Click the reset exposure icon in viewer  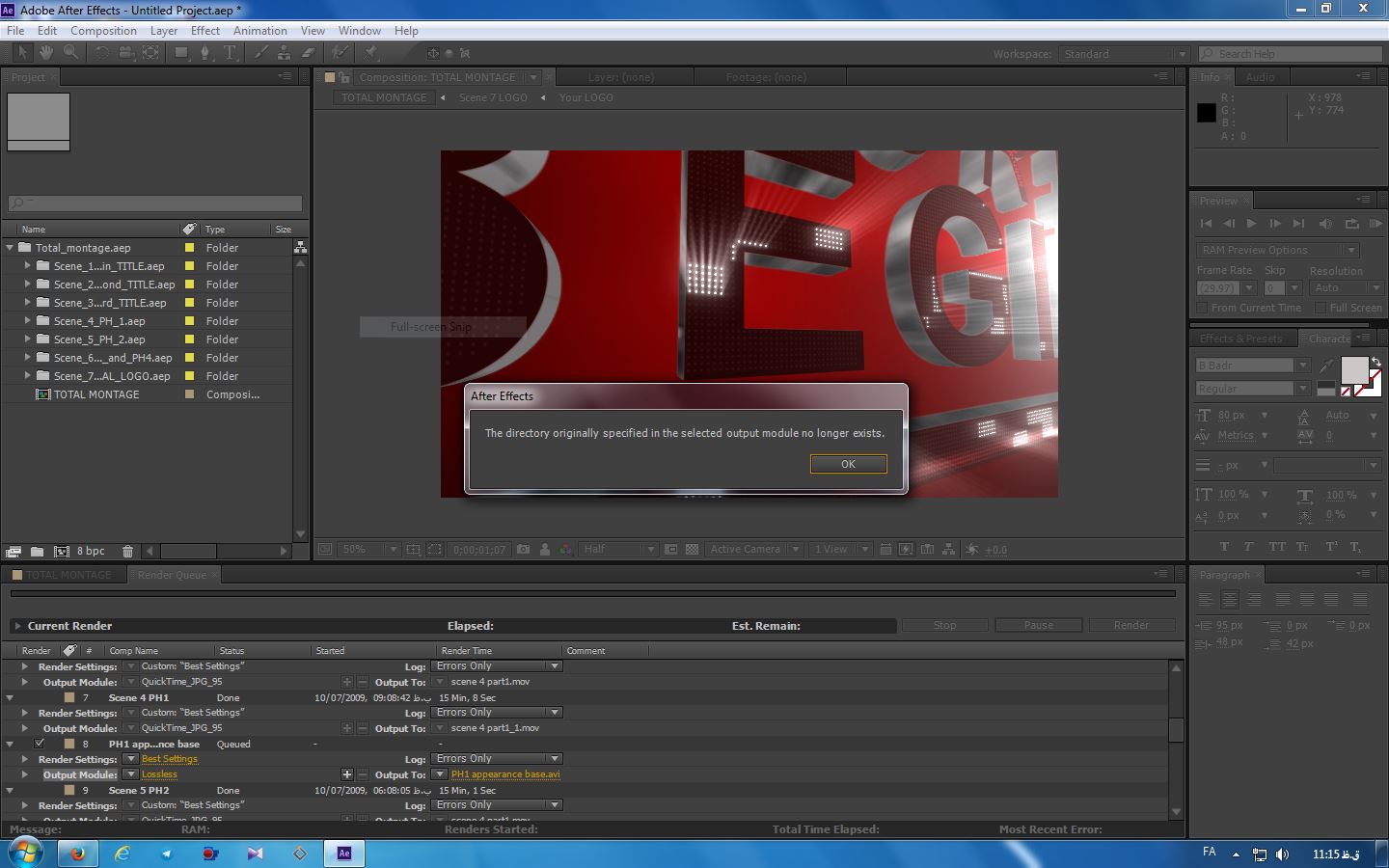tap(971, 550)
